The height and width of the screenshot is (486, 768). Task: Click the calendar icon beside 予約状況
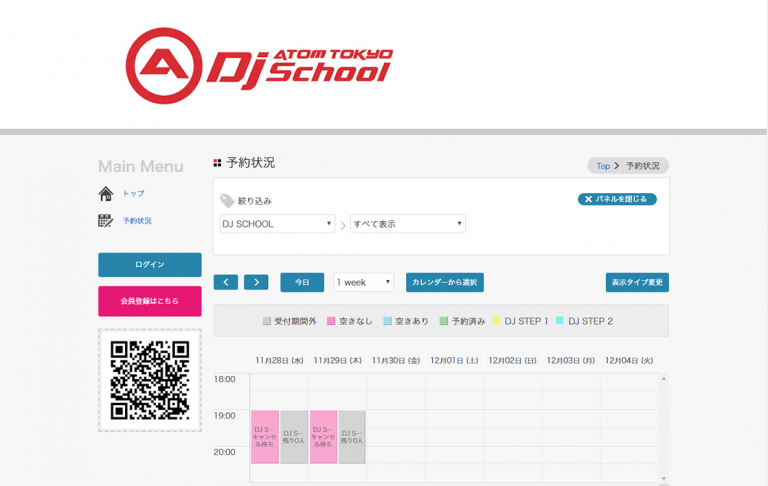(x=105, y=221)
